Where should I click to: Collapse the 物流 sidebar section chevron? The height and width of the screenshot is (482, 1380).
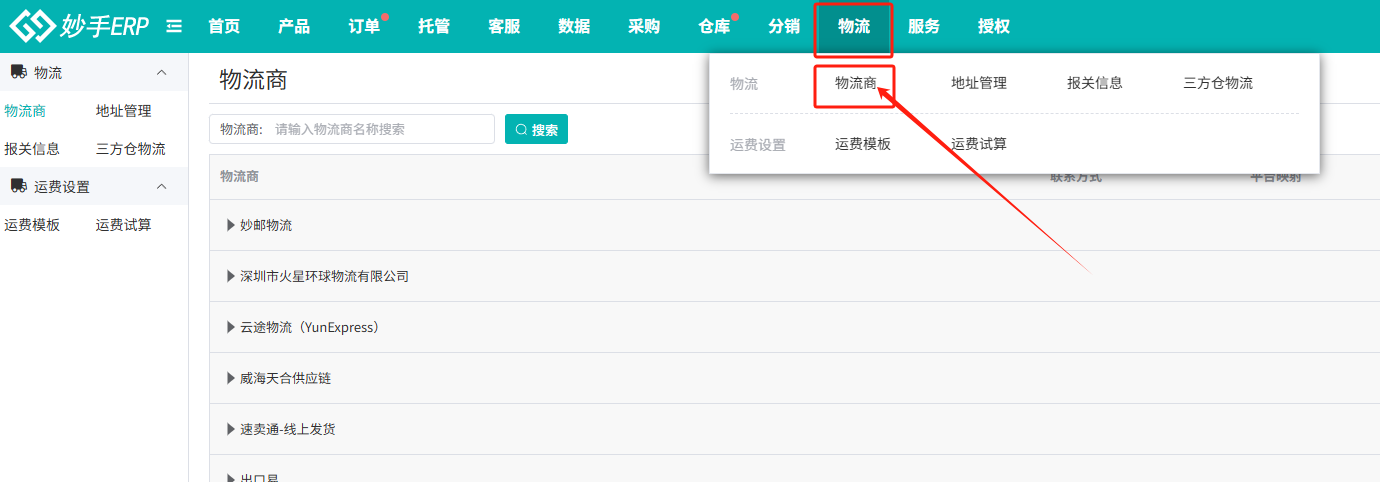162,73
